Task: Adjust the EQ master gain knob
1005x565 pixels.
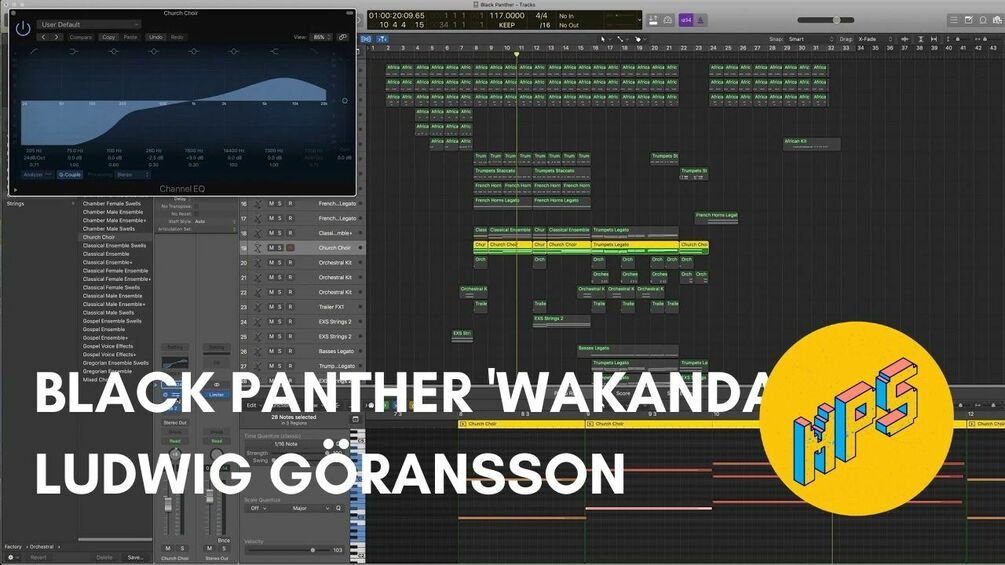Action: (x=345, y=101)
